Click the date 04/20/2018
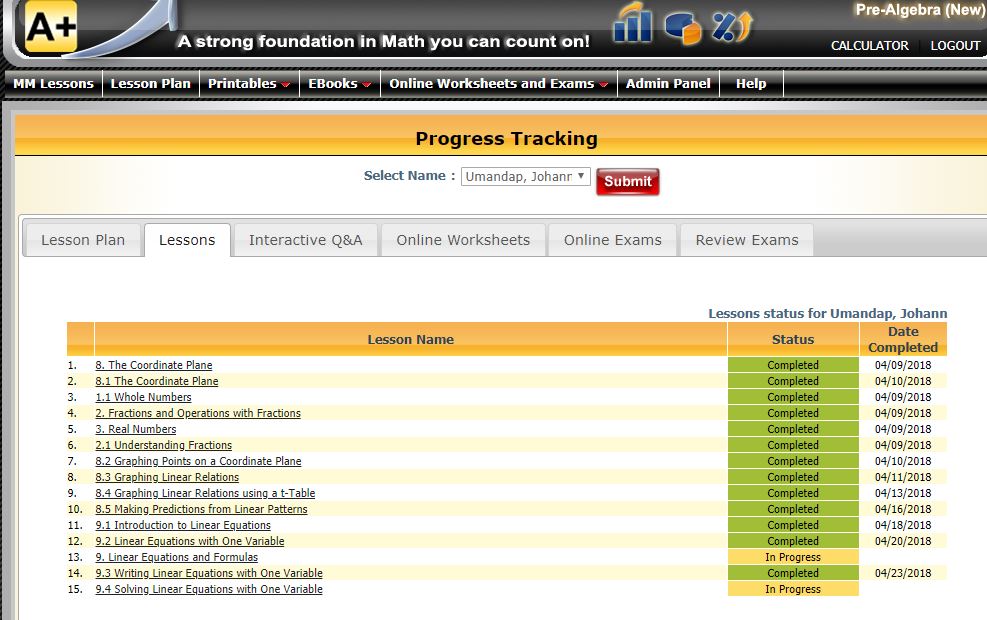 (903, 541)
